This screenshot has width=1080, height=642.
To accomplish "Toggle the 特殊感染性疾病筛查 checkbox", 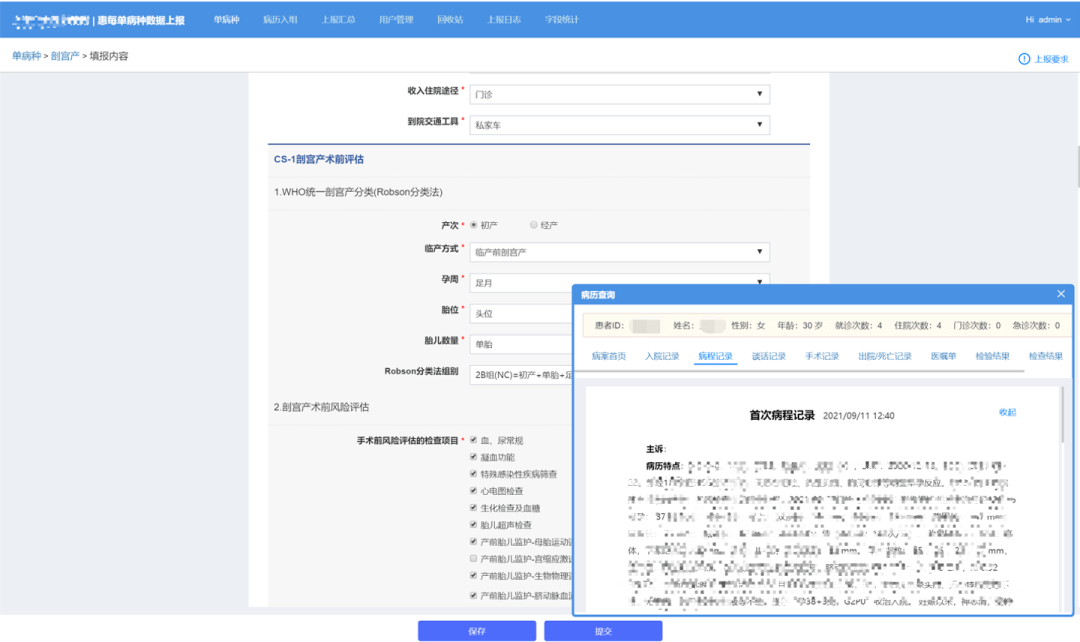I will 473,474.
